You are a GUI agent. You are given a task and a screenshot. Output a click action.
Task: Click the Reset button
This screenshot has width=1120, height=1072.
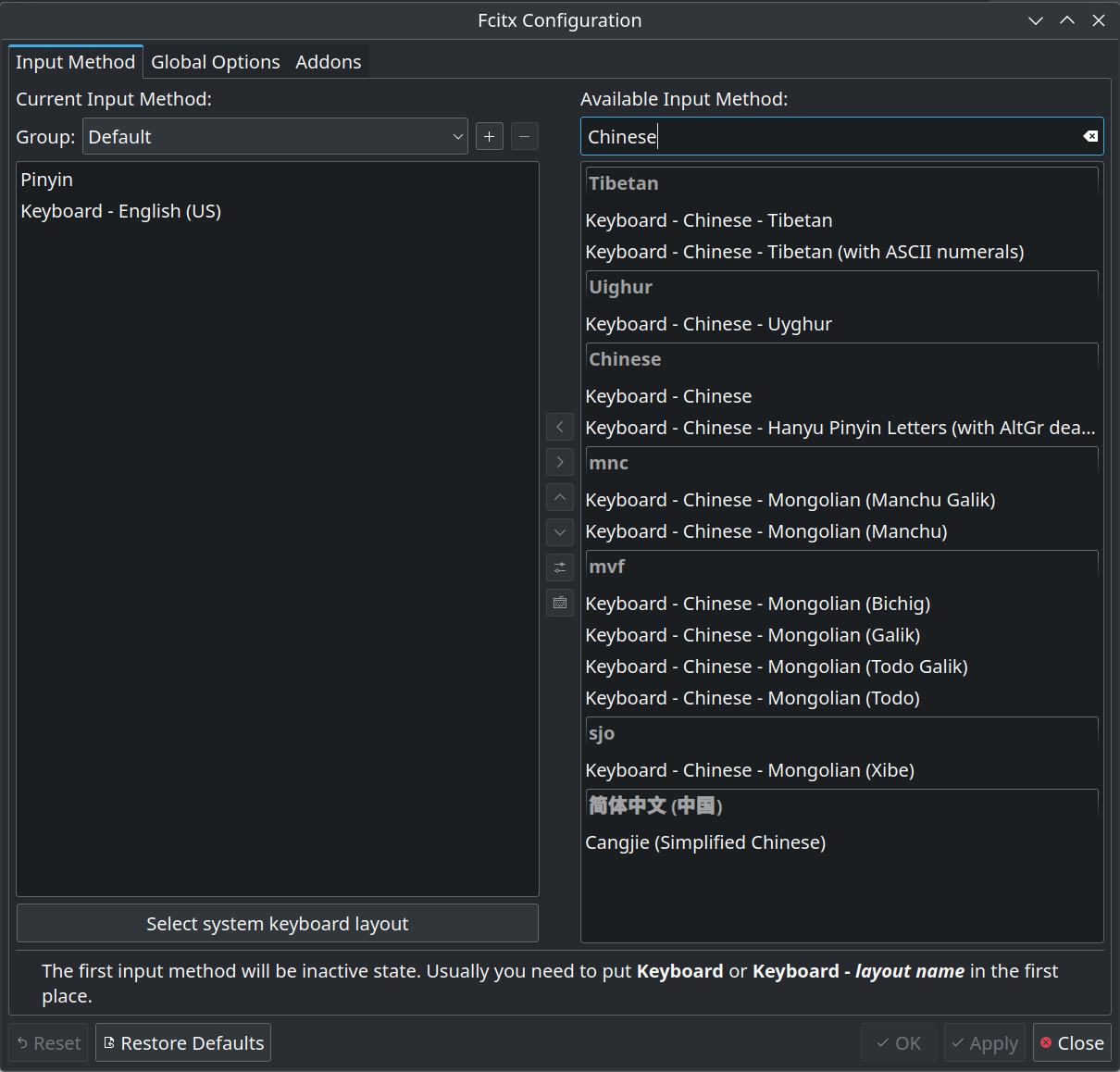[48, 1043]
